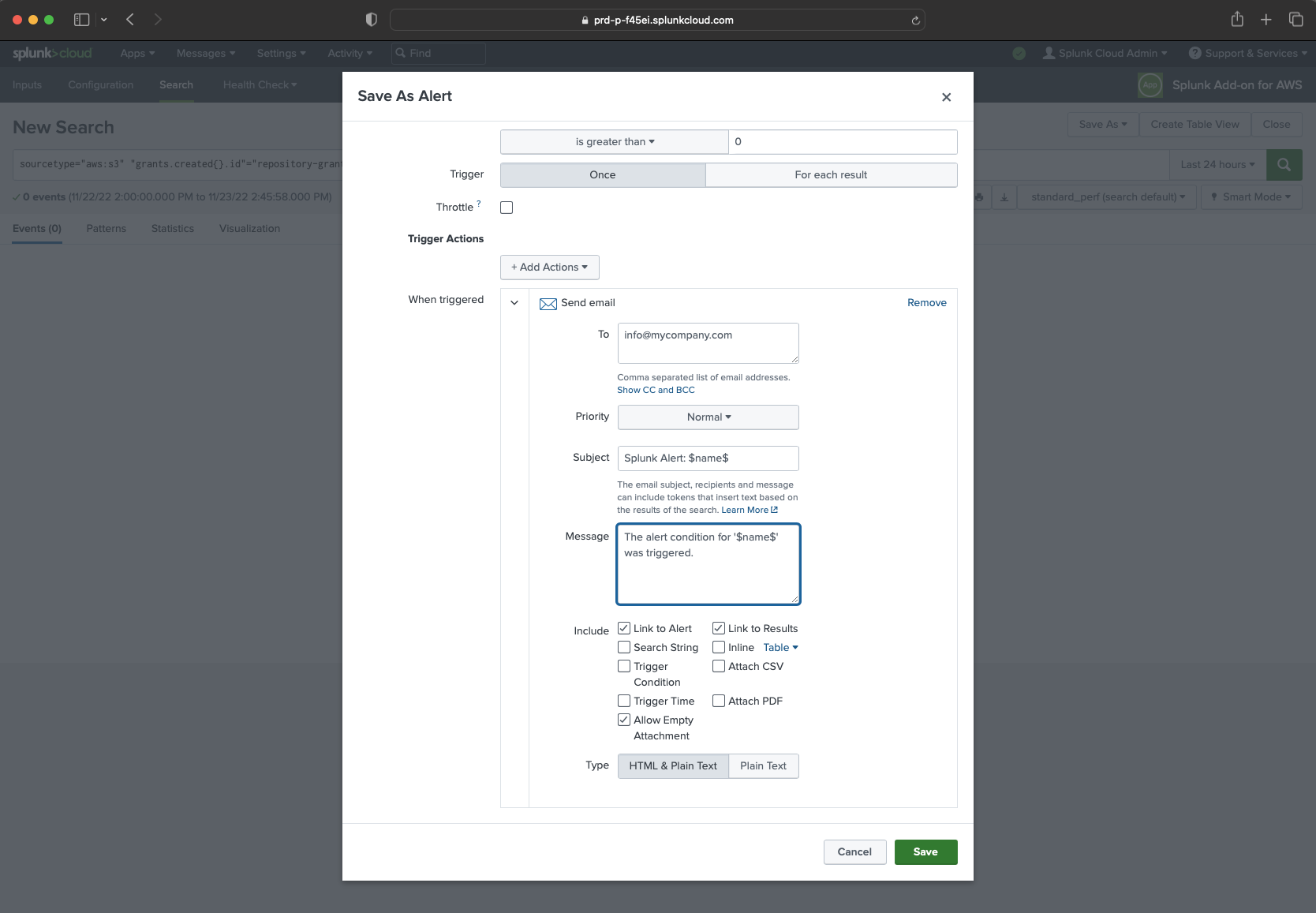This screenshot has height=913, width=1316.
Task: Click the To email address field
Action: pyautogui.click(x=708, y=343)
